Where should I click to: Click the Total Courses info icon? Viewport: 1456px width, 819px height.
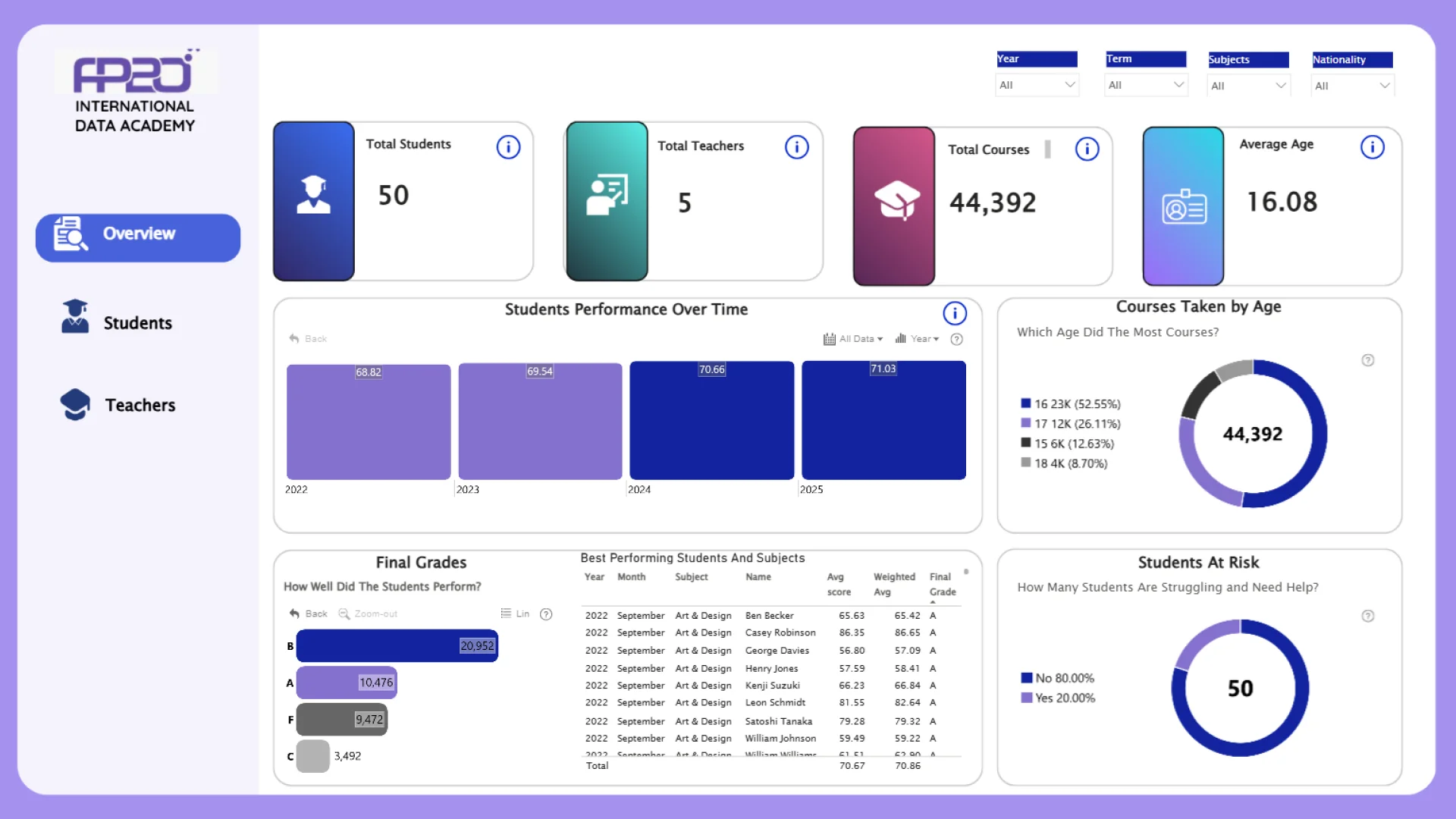(x=1087, y=149)
